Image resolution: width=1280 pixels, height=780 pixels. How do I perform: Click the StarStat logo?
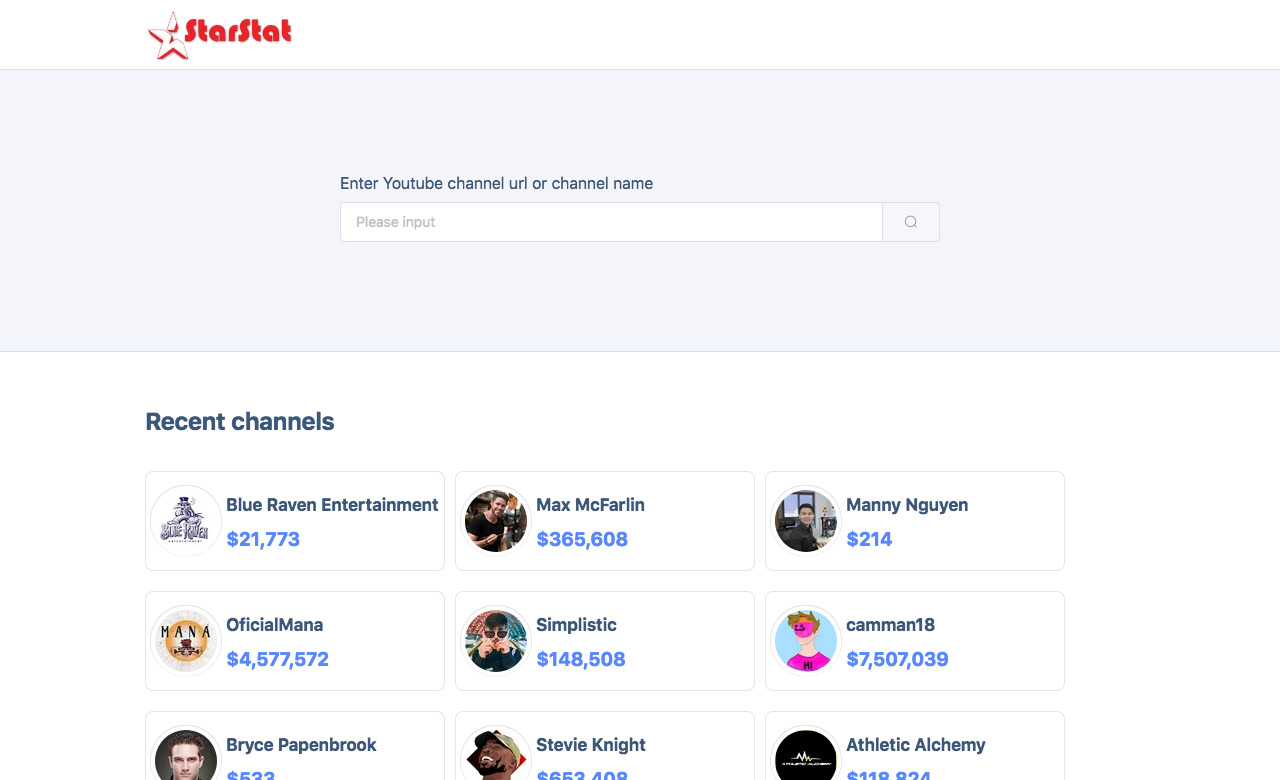[x=220, y=35]
